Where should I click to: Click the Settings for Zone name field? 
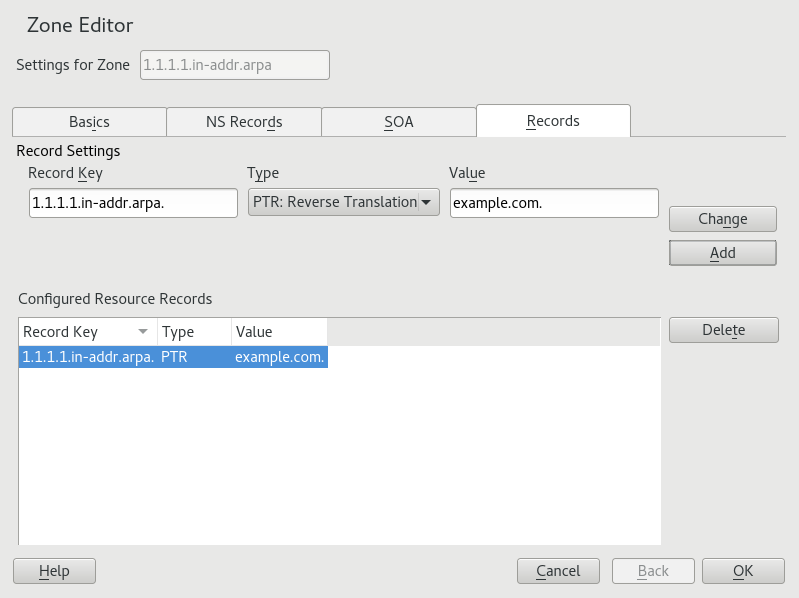[235, 65]
